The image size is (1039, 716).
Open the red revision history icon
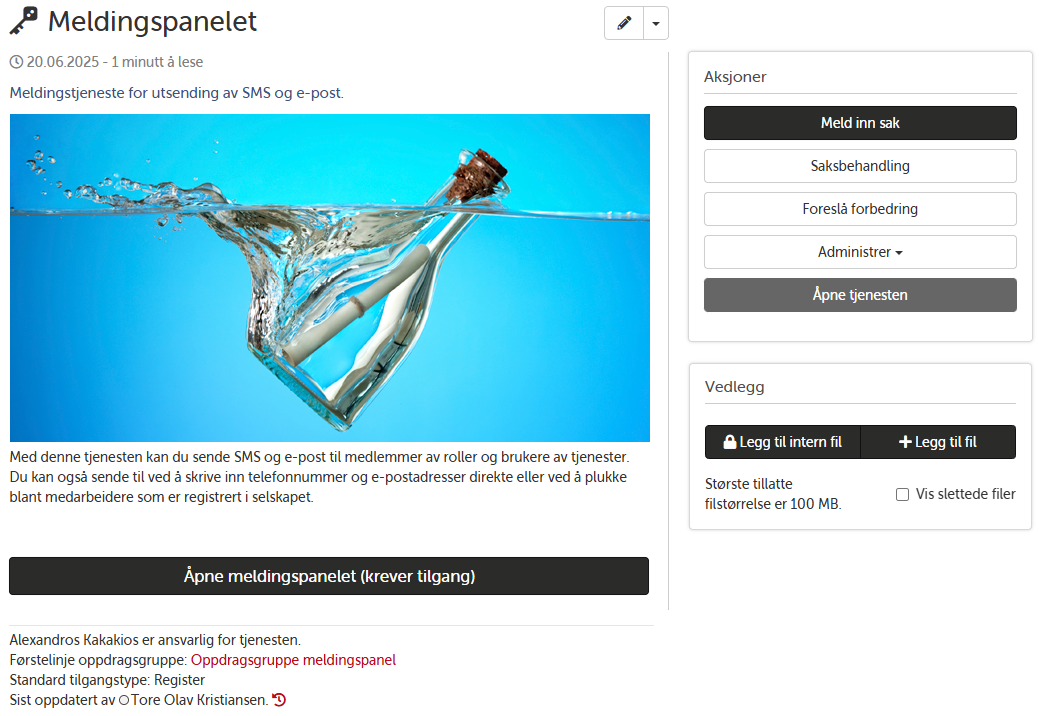tap(279, 699)
